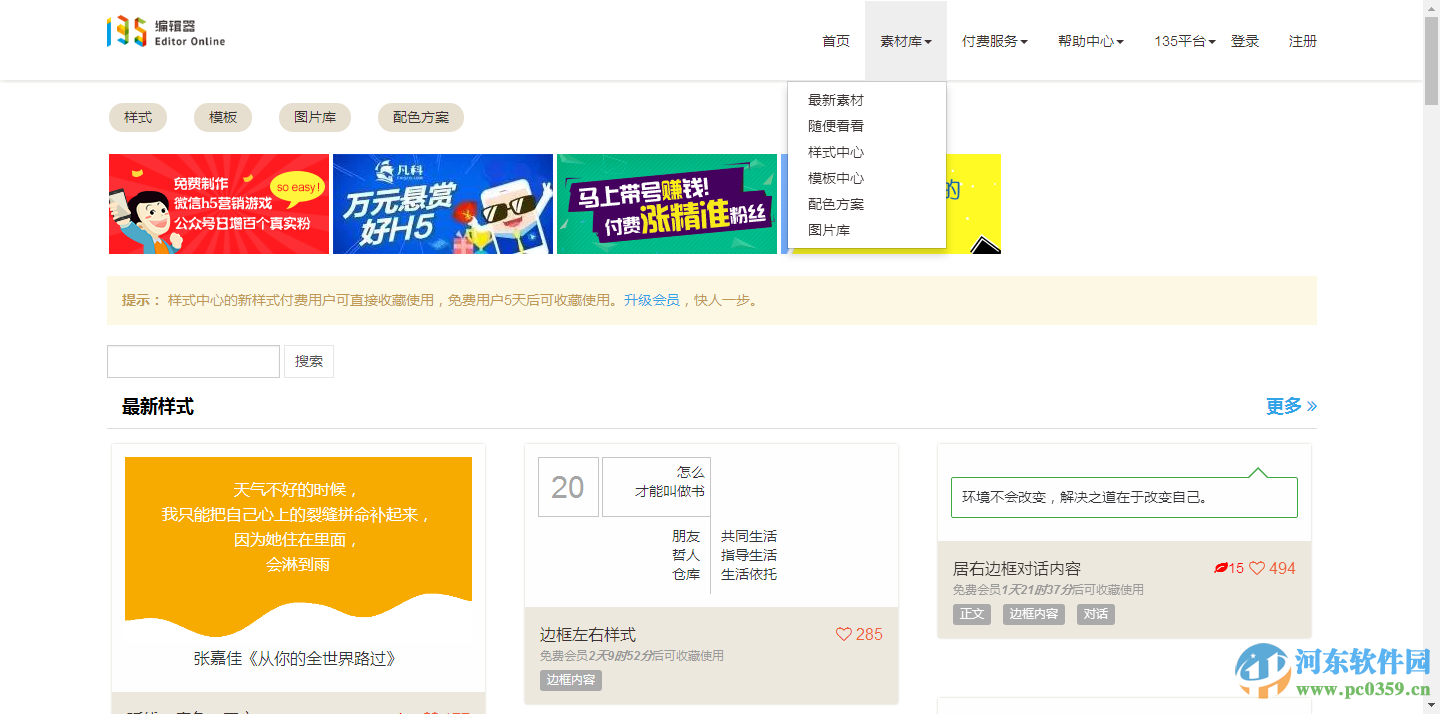The height and width of the screenshot is (714, 1440).
Task: Click the 最新样式 section heading
Action: [x=158, y=406]
